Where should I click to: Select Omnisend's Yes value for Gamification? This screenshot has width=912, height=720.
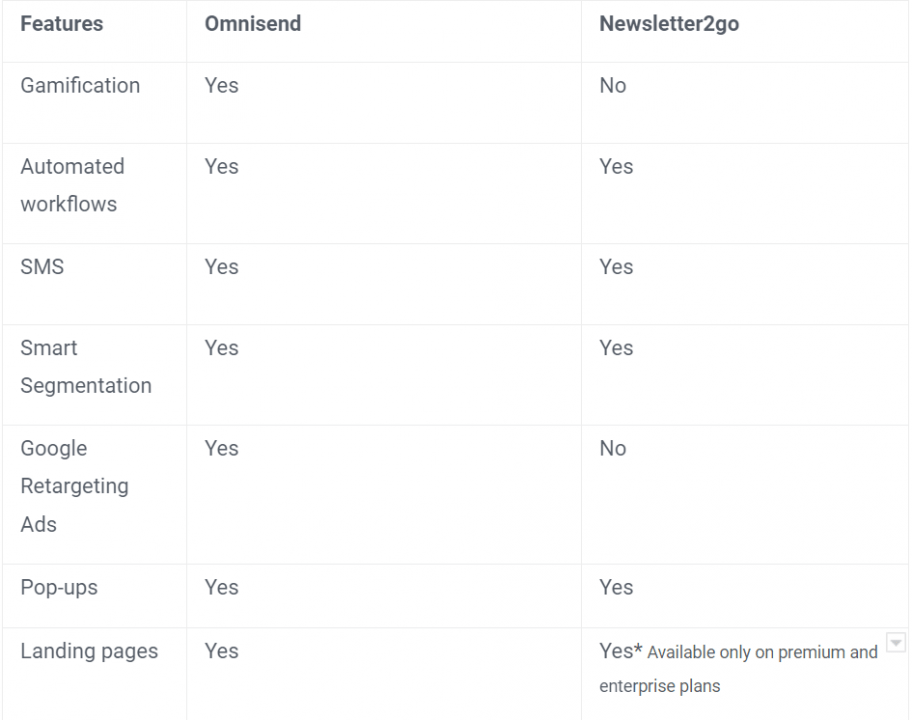click(221, 85)
